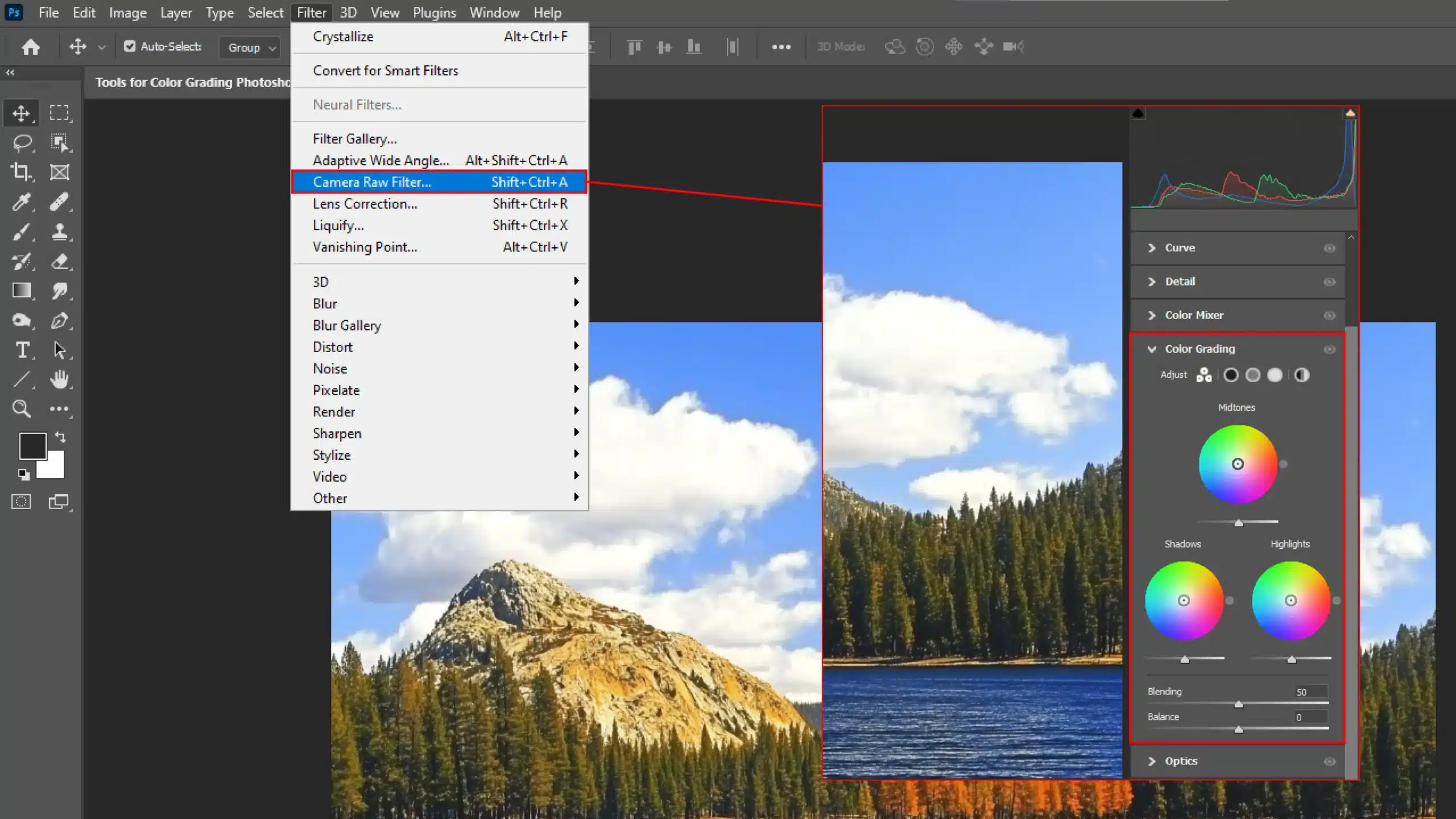Select the Rectangular Marquee tool
This screenshot has height=819, width=1456.
point(59,113)
